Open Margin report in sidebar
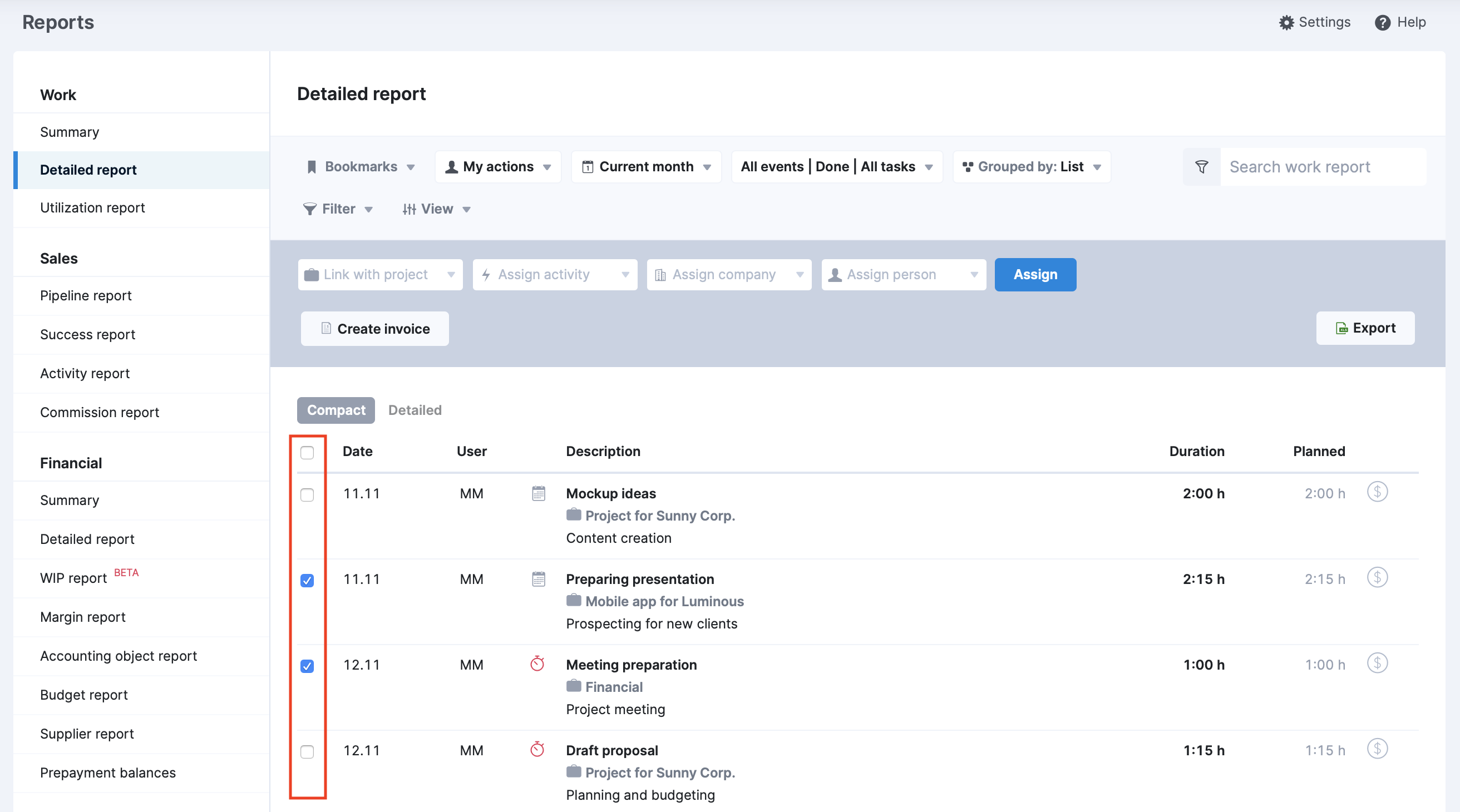Screen dimensions: 1460x812 tap(141, 618)
